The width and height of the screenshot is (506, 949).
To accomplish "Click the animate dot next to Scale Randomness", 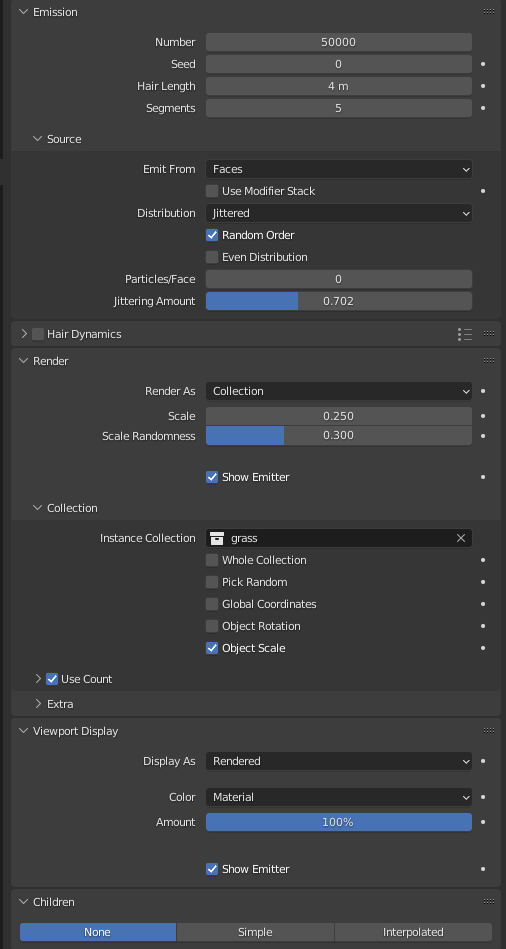I will tap(483, 436).
